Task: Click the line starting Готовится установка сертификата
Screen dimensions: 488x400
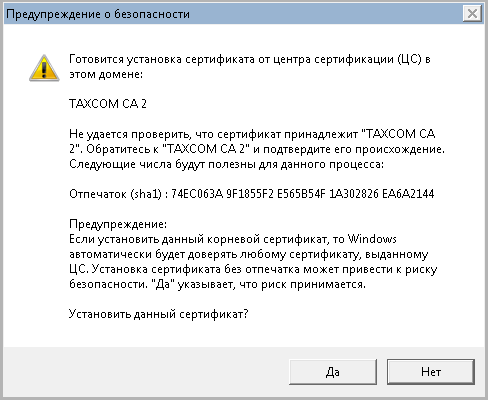Action: (250, 59)
